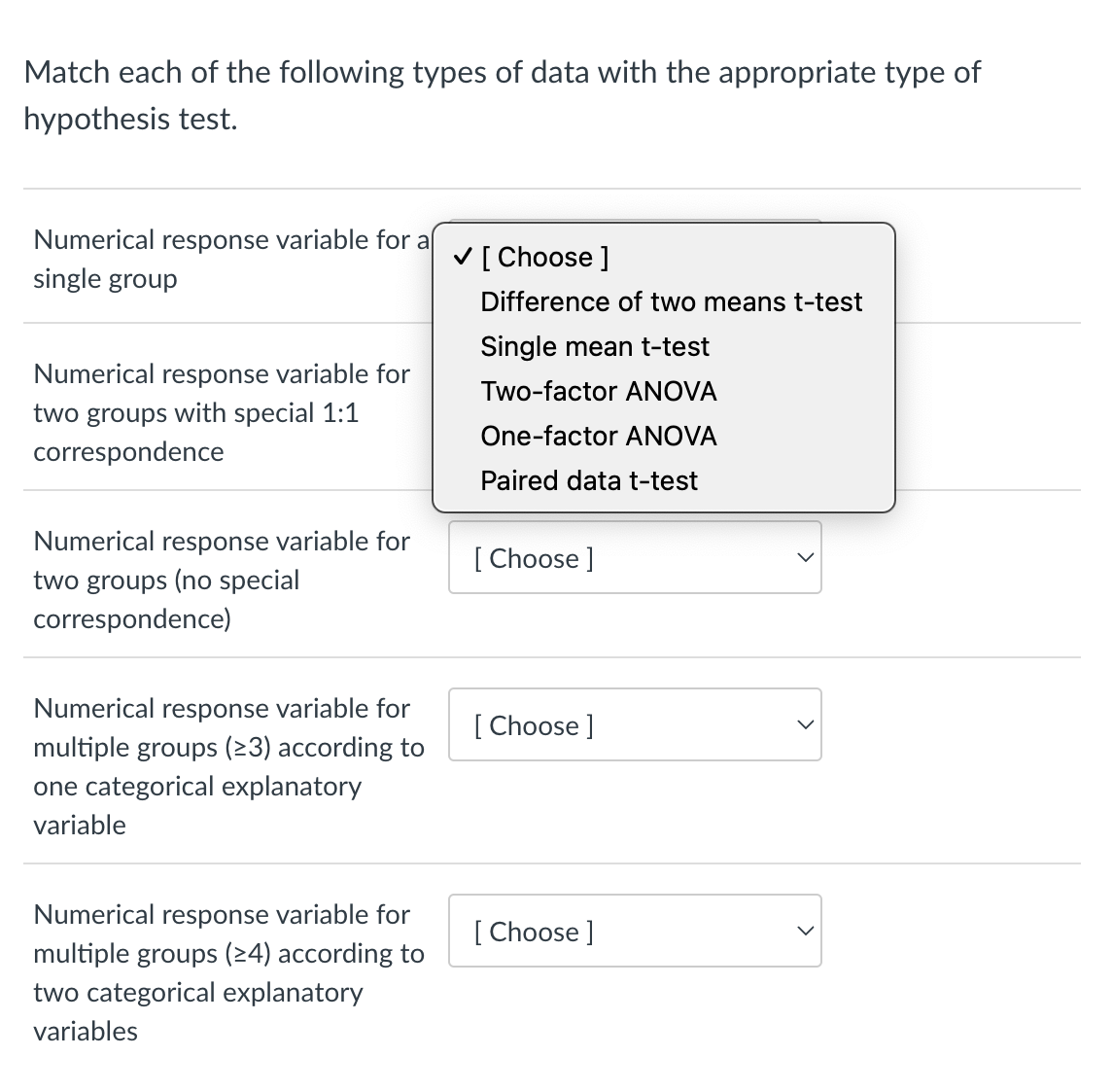The height and width of the screenshot is (1092, 1113).
Task: Select 'Difference of two means t-test' option
Action: tap(672, 301)
